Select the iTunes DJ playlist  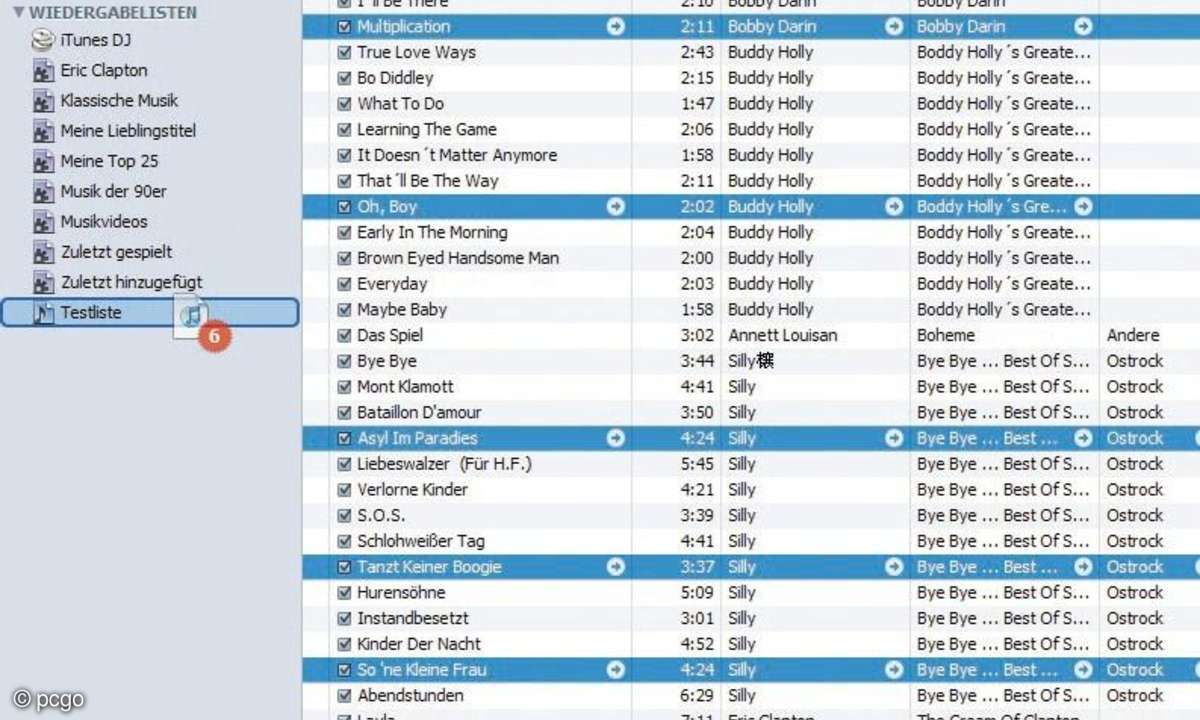coord(95,41)
